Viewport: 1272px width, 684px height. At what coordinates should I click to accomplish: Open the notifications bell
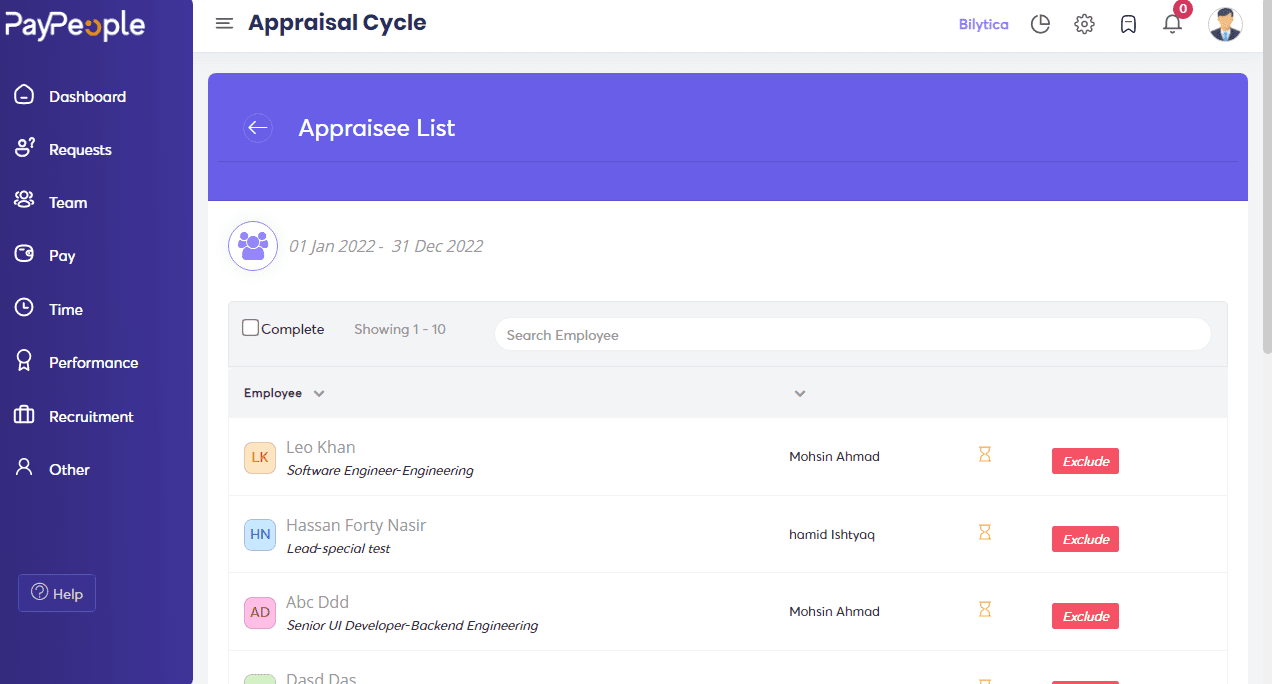click(x=1172, y=24)
